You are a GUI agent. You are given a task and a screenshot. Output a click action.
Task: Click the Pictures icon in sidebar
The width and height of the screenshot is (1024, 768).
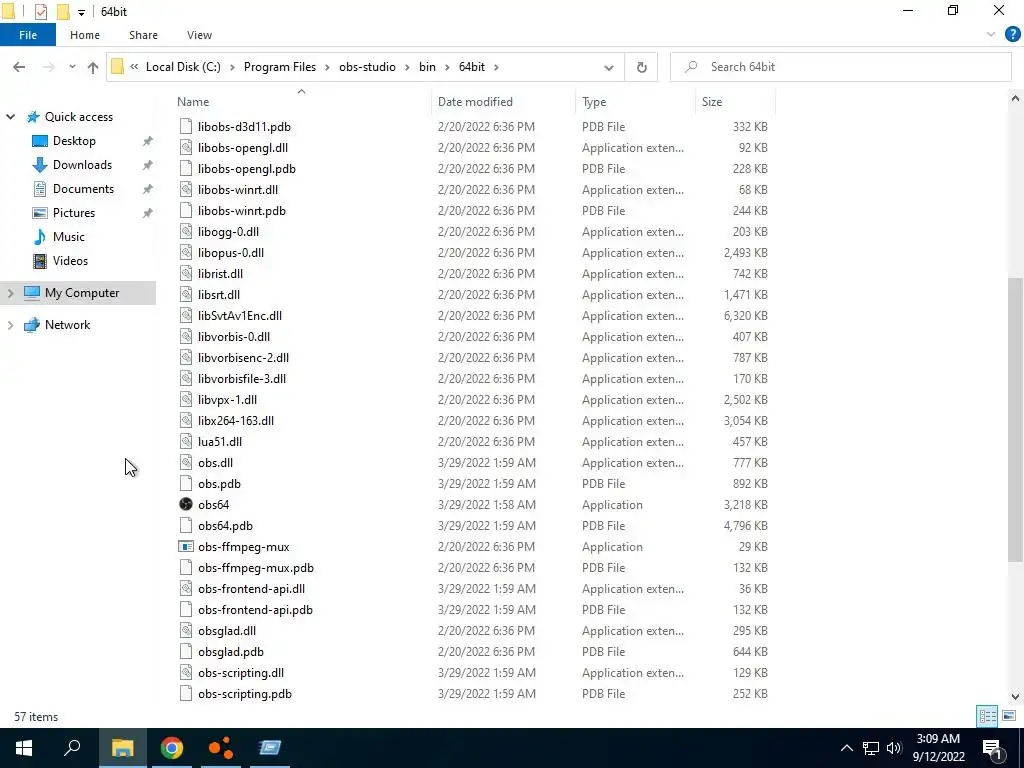click(x=40, y=213)
